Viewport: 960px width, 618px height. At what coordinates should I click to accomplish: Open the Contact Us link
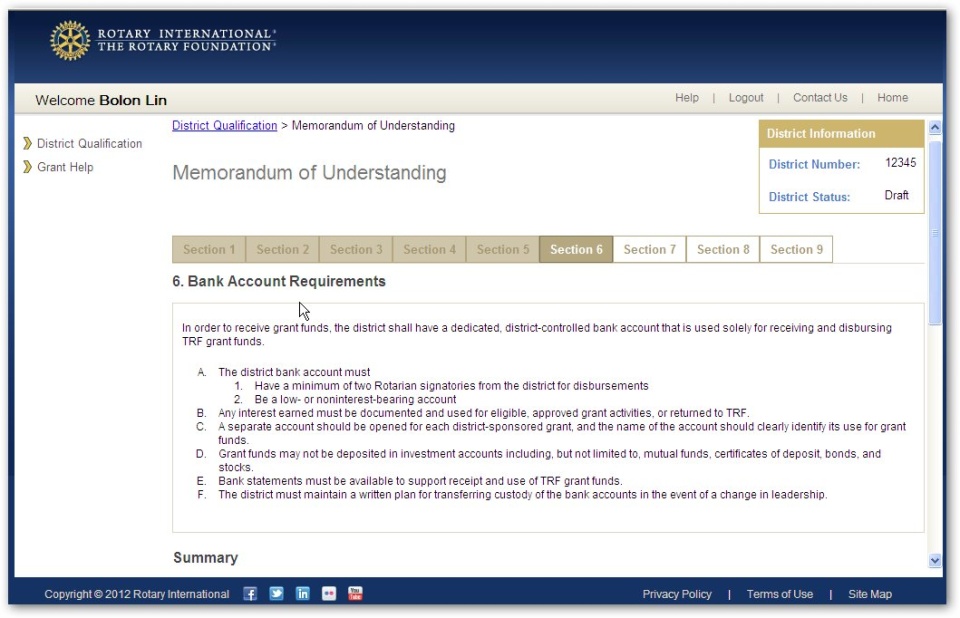(x=820, y=97)
